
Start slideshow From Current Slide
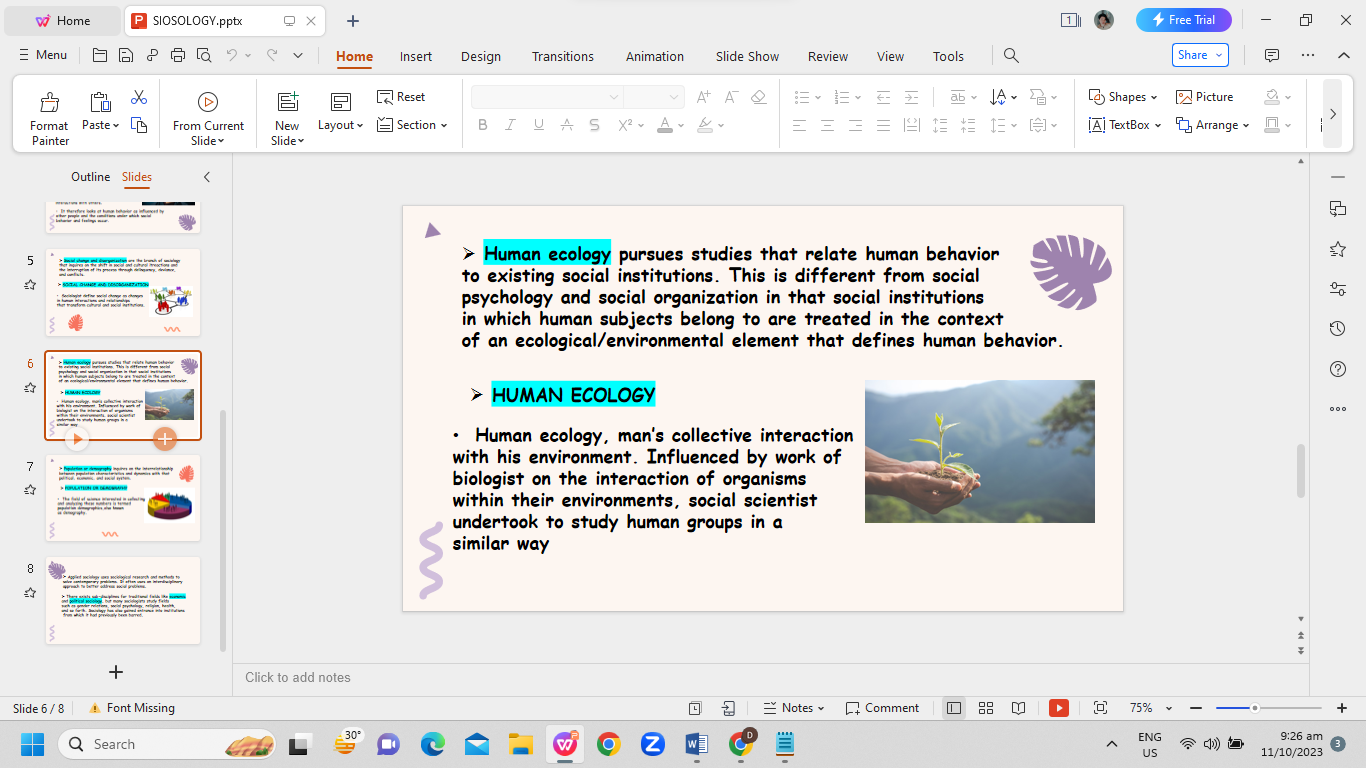click(x=208, y=102)
